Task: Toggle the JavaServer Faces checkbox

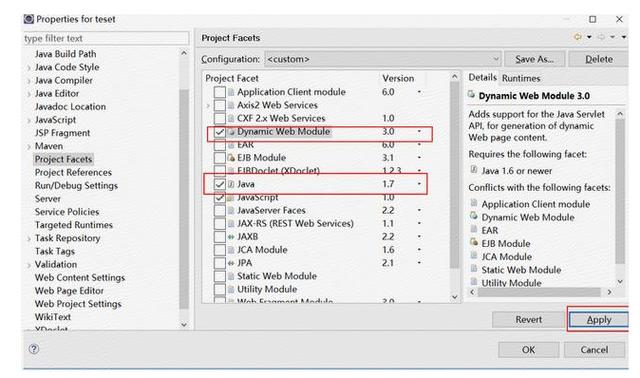Action: (220, 211)
